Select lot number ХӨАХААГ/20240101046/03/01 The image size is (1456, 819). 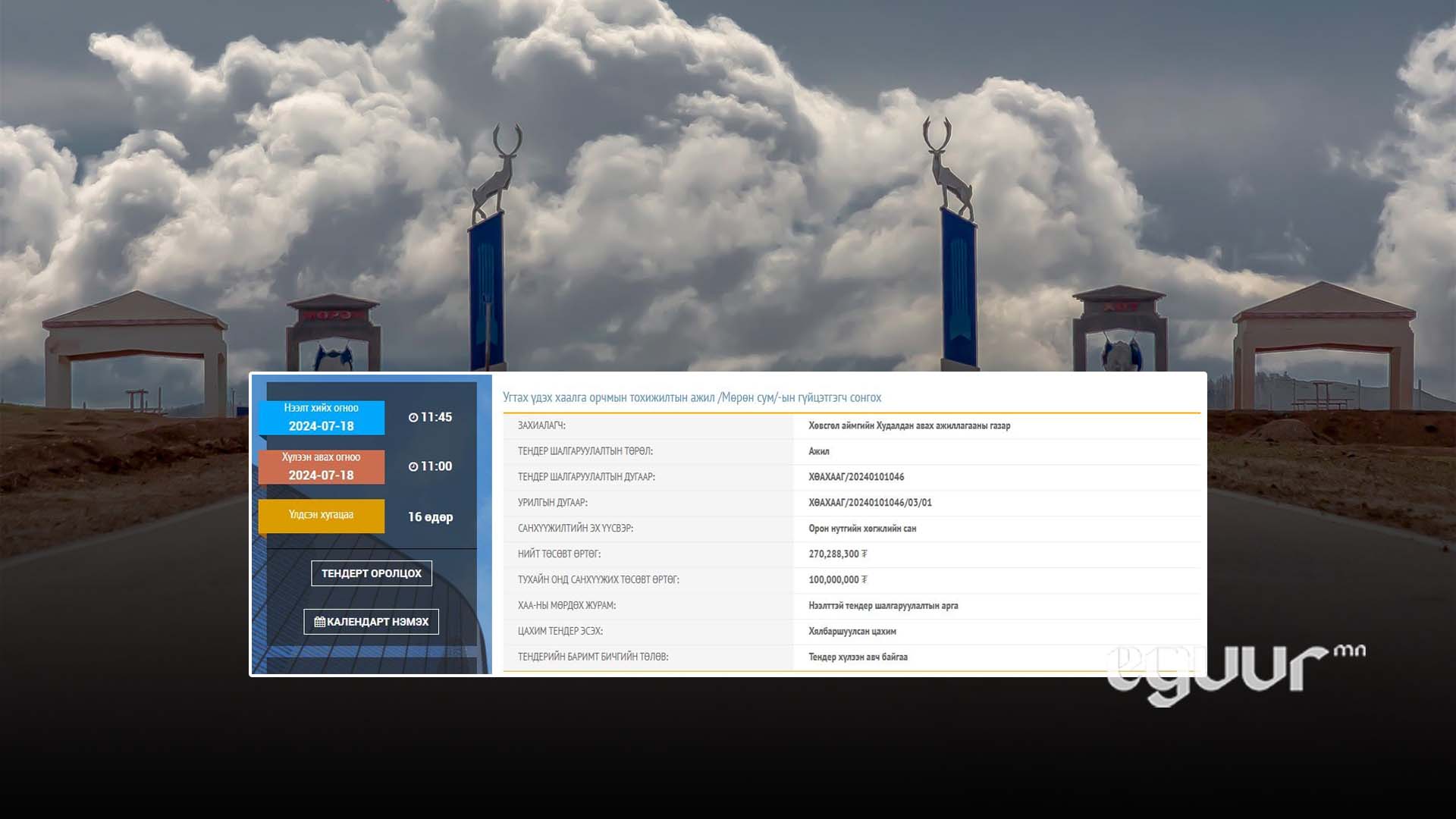(x=870, y=503)
